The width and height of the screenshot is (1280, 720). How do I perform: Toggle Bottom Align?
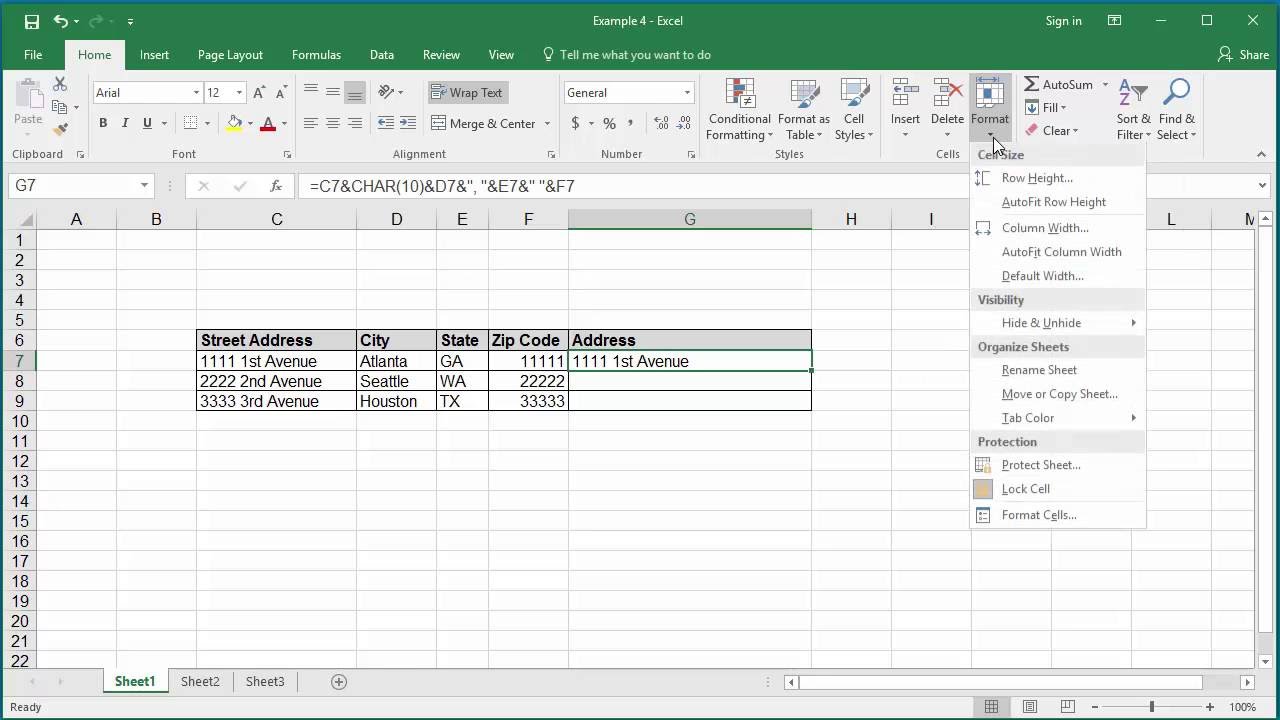pyautogui.click(x=355, y=93)
